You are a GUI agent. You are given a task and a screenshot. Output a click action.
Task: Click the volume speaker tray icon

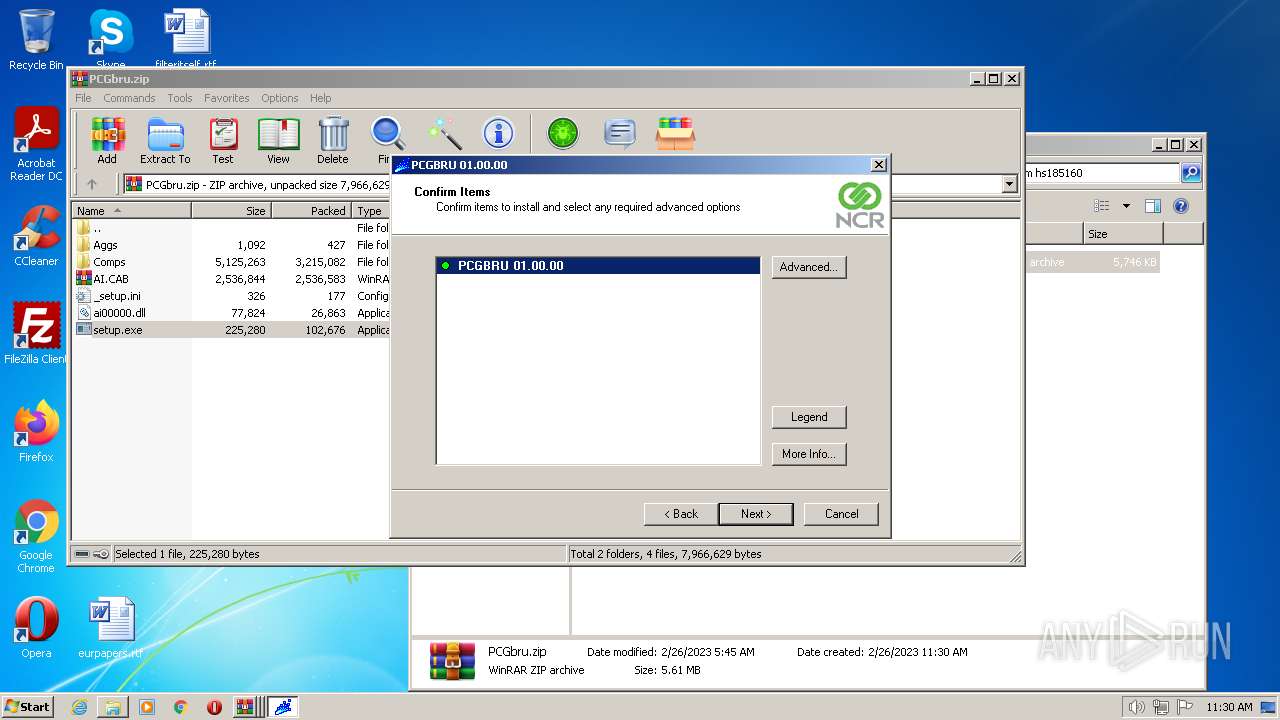pos(1137,707)
